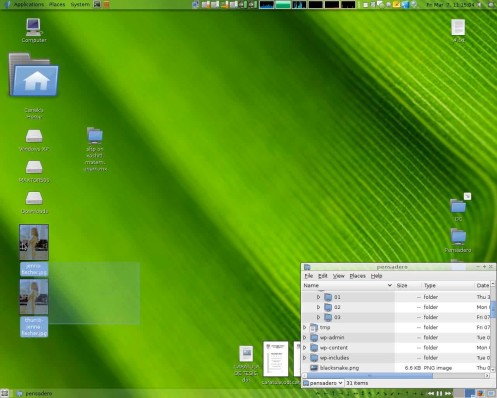Open the Computer desktop icon
Screen dimensions: 497x398
click(34, 27)
